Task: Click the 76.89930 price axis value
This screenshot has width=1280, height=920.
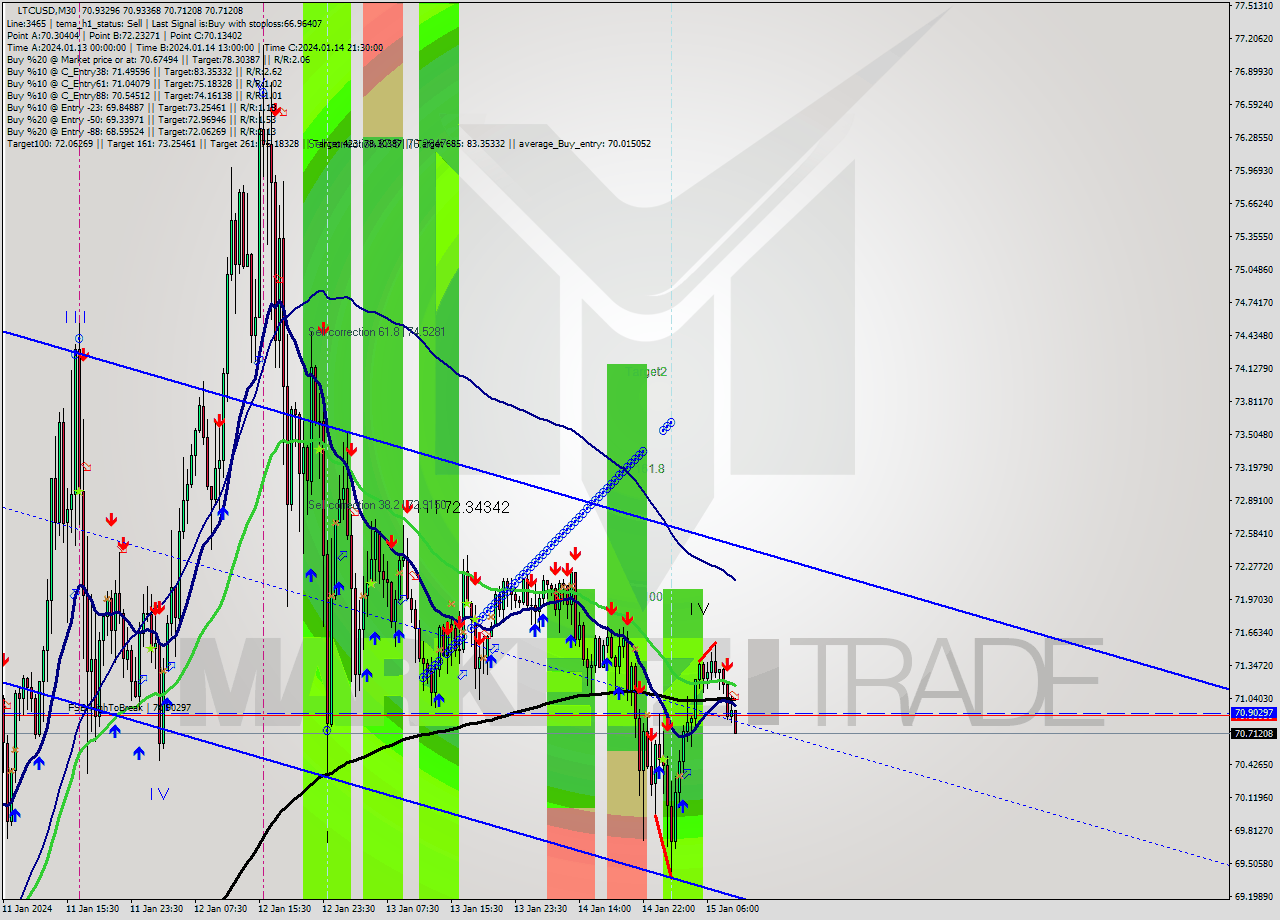Action: [x=1254, y=72]
